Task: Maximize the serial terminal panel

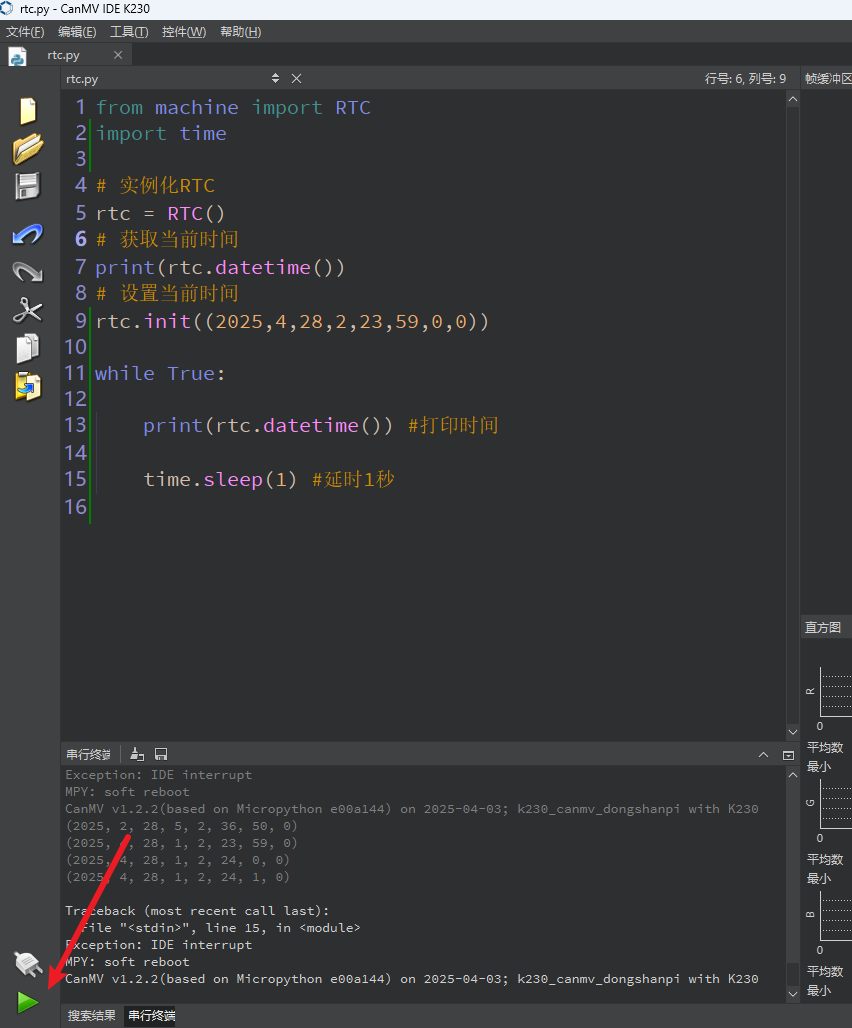Action: click(x=788, y=755)
